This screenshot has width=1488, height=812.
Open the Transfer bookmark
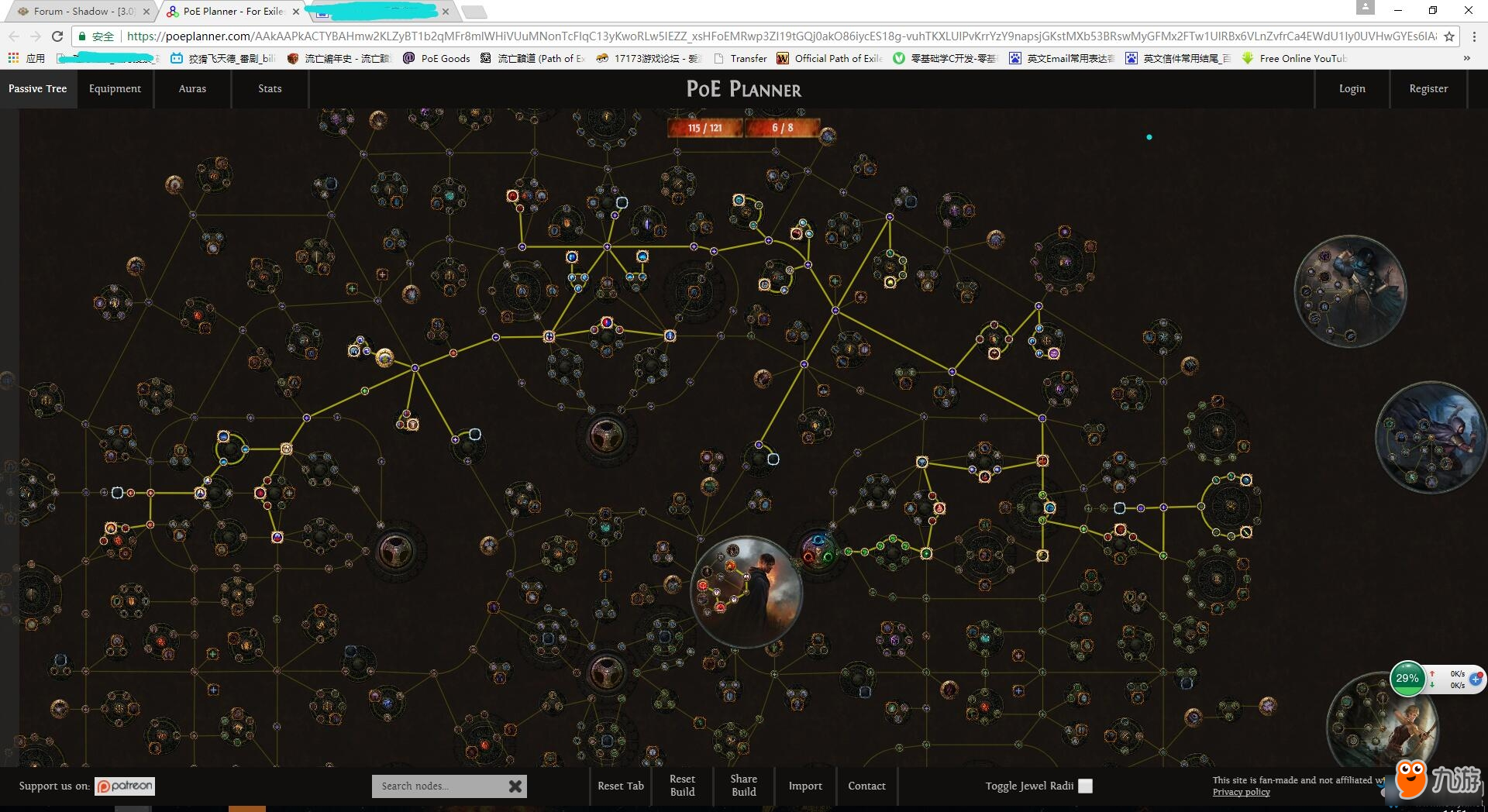point(740,58)
